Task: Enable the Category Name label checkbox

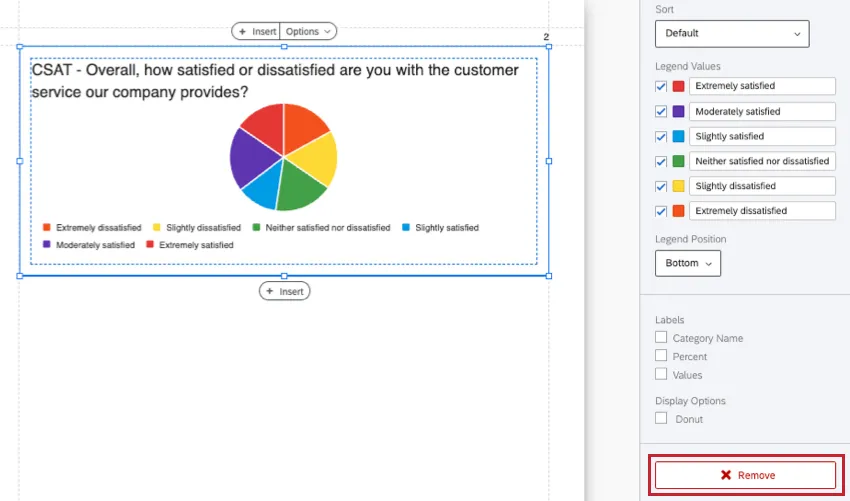Action: click(661, 337)
